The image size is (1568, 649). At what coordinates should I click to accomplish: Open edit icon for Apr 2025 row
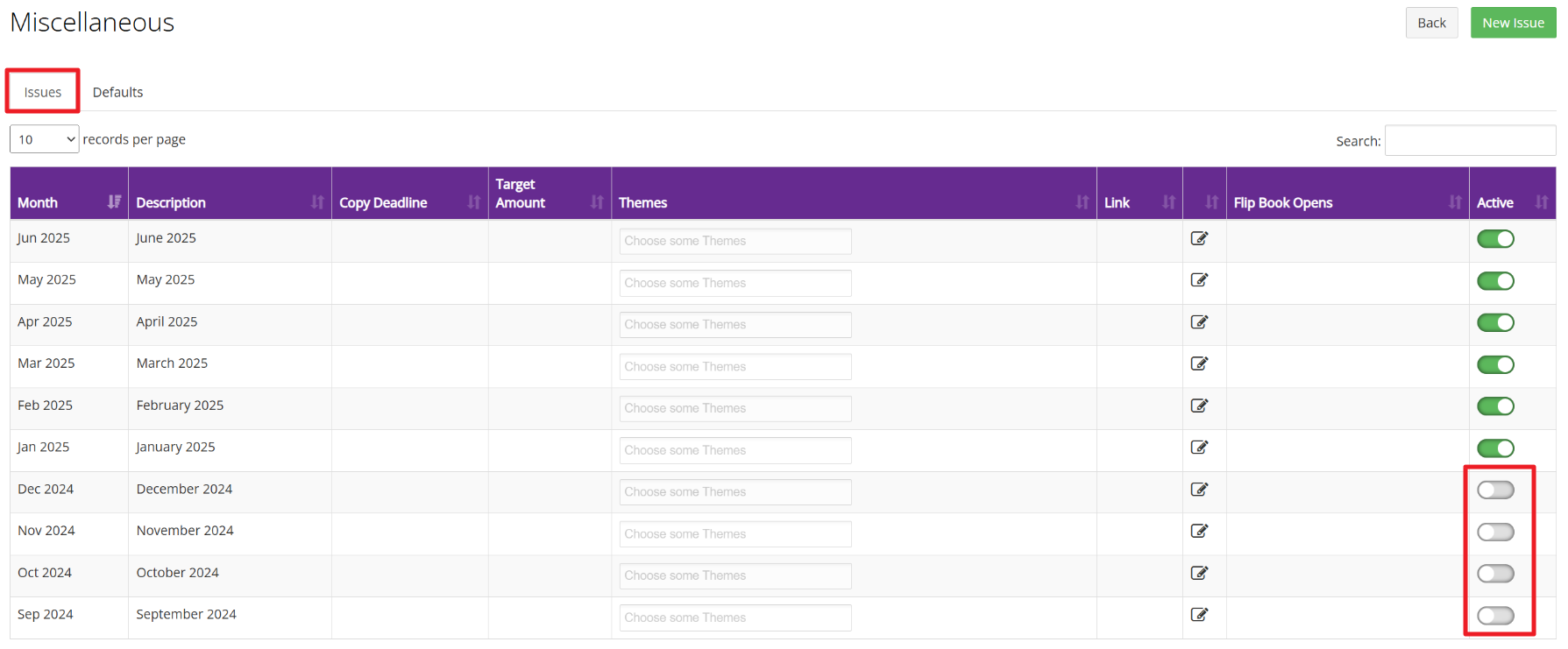(x=1199, y=322)
